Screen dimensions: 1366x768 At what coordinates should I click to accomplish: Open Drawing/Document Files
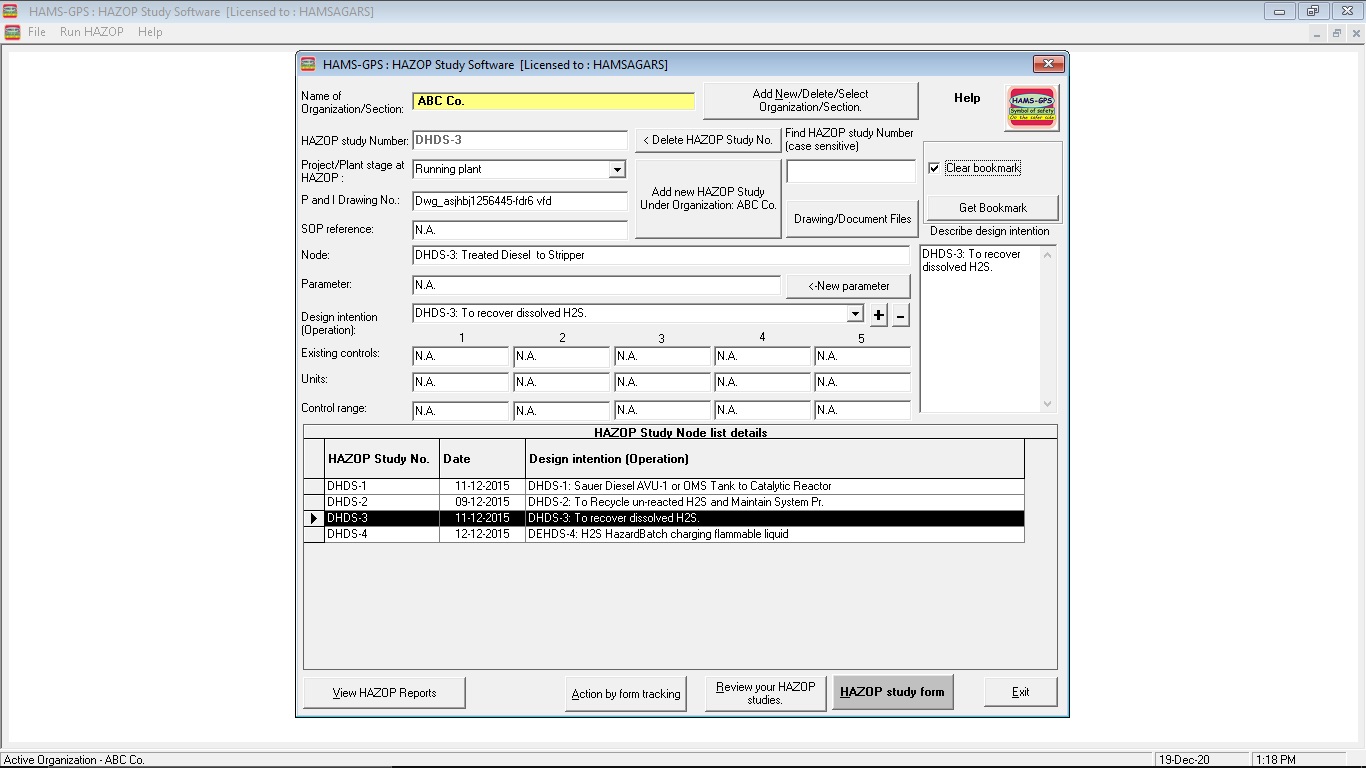[x=851, y=217]
